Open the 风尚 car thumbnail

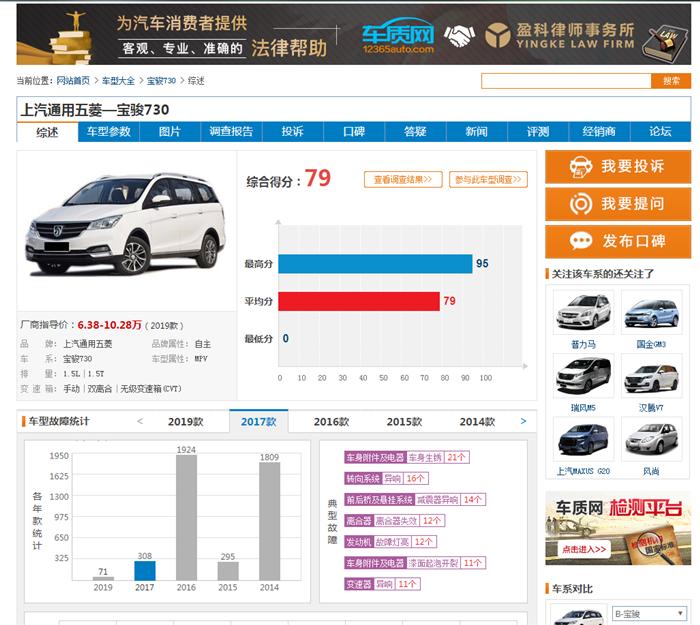pyautogui.click(x=652, y=439)
